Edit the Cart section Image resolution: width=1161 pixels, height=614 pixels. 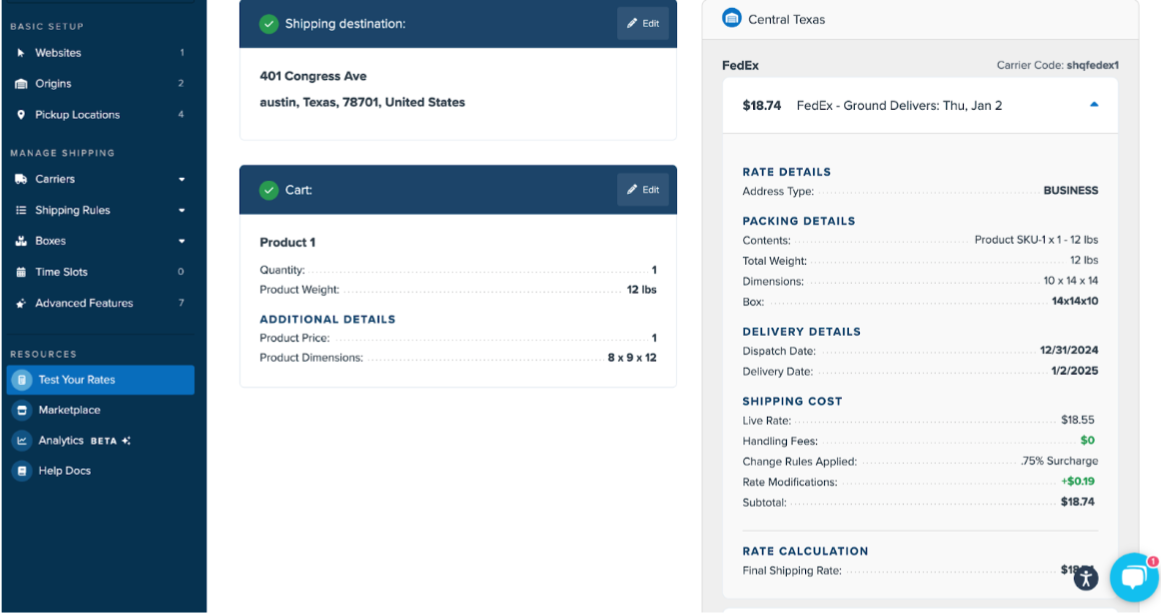point(643,190)
